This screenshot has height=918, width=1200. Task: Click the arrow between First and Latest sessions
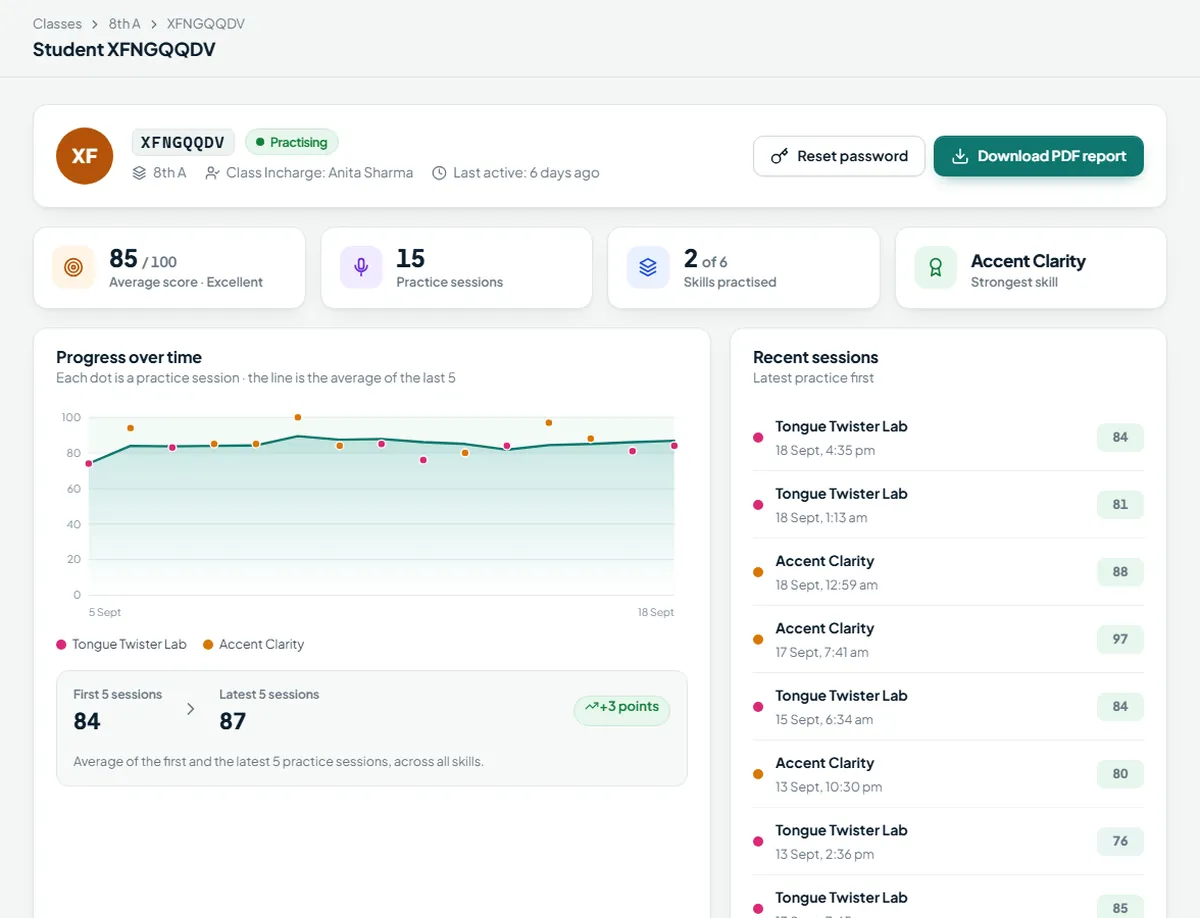click(191, 709)
